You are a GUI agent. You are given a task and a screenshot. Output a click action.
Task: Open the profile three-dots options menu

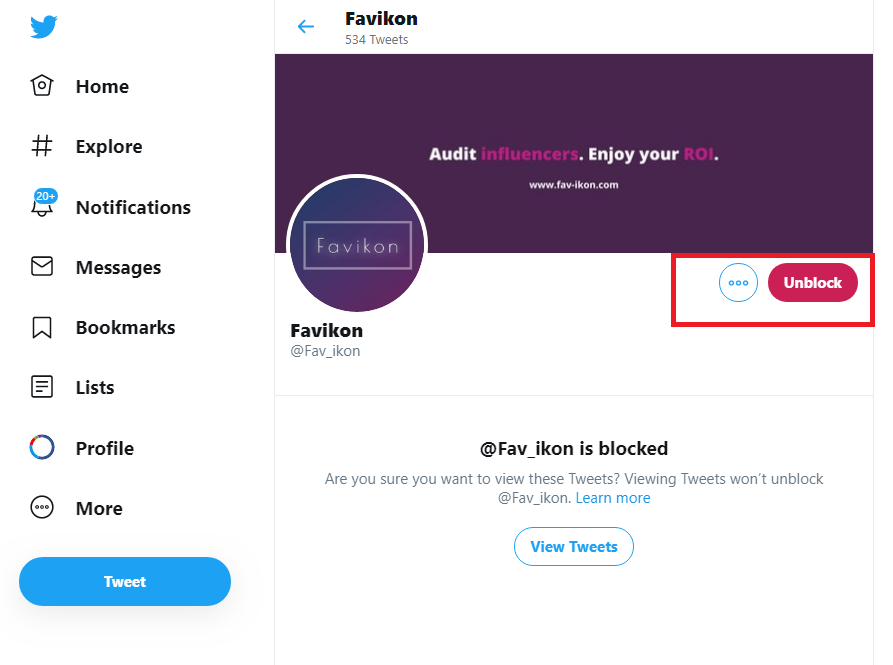click(x=738, y=283)
